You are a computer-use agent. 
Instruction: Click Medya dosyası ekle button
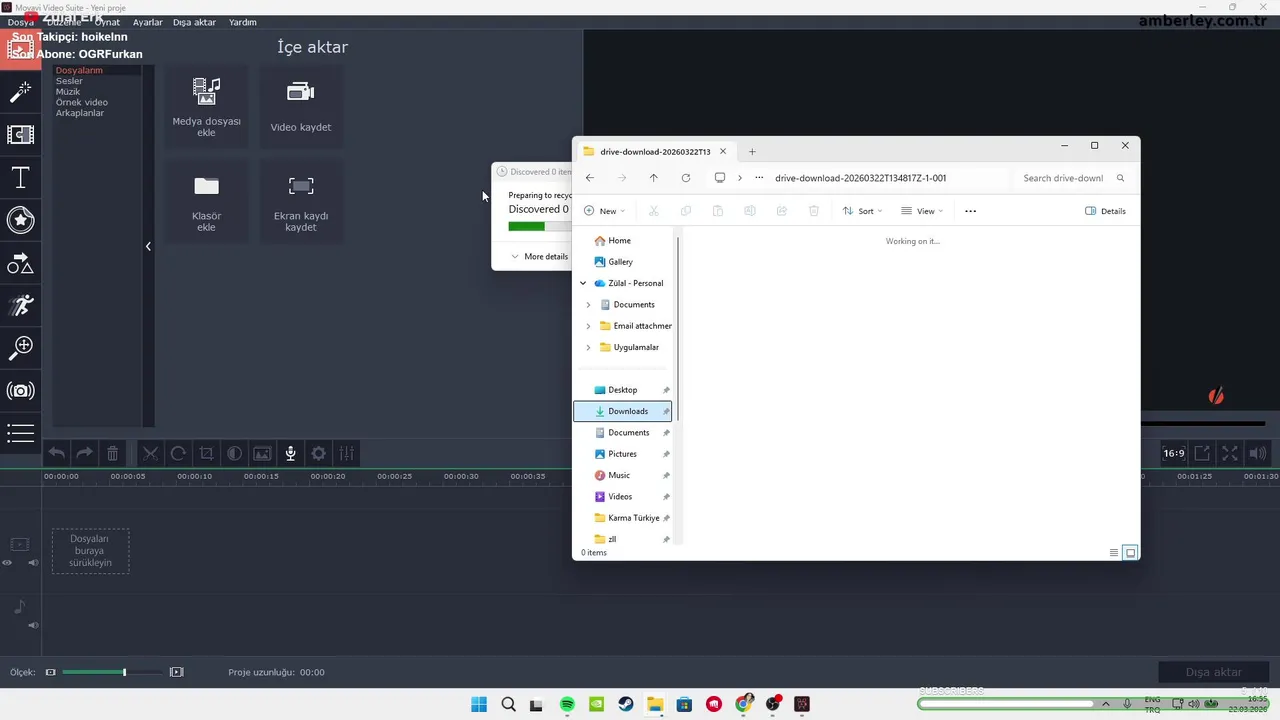point(206,107)
